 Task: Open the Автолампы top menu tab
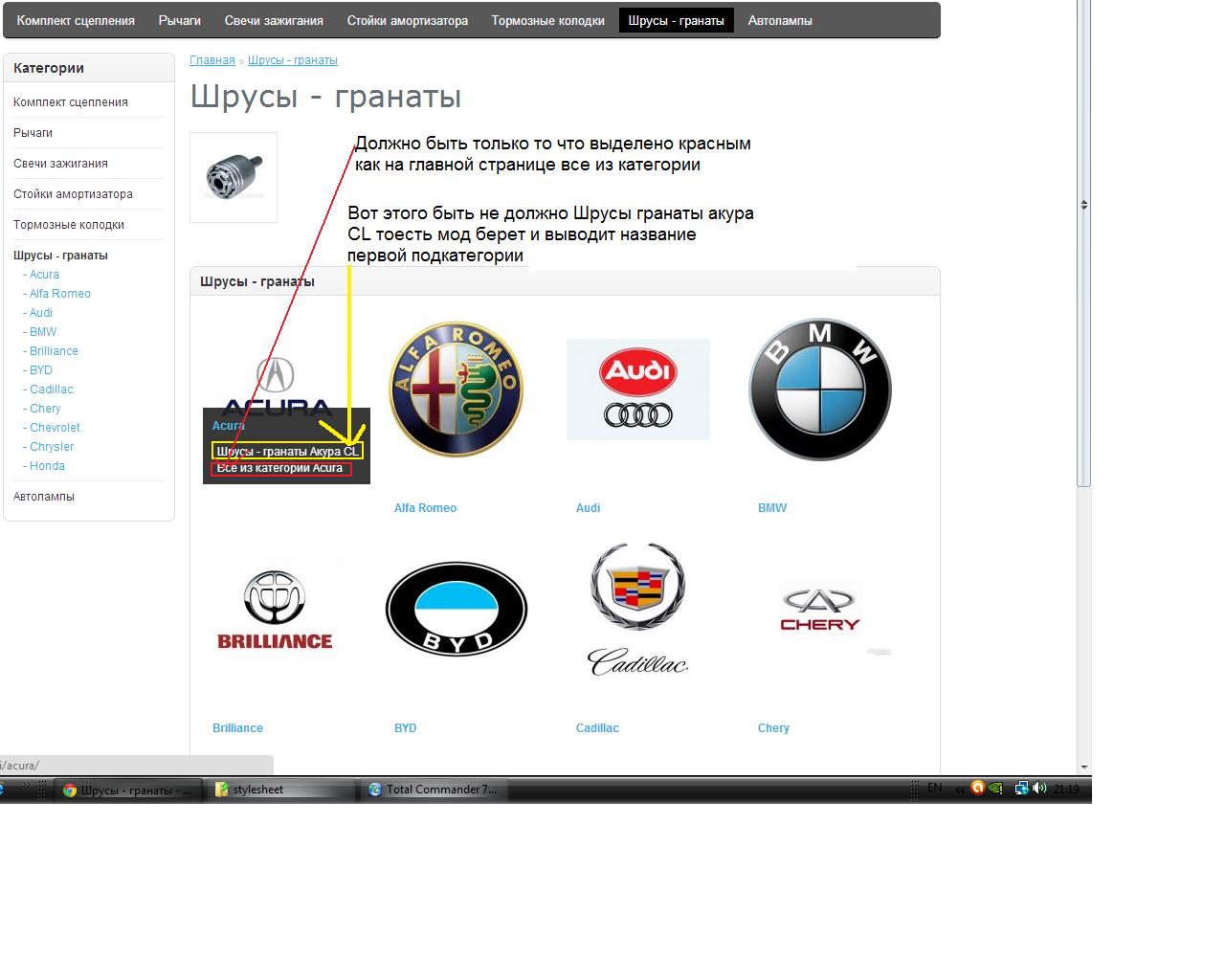[x=780, y=20]
